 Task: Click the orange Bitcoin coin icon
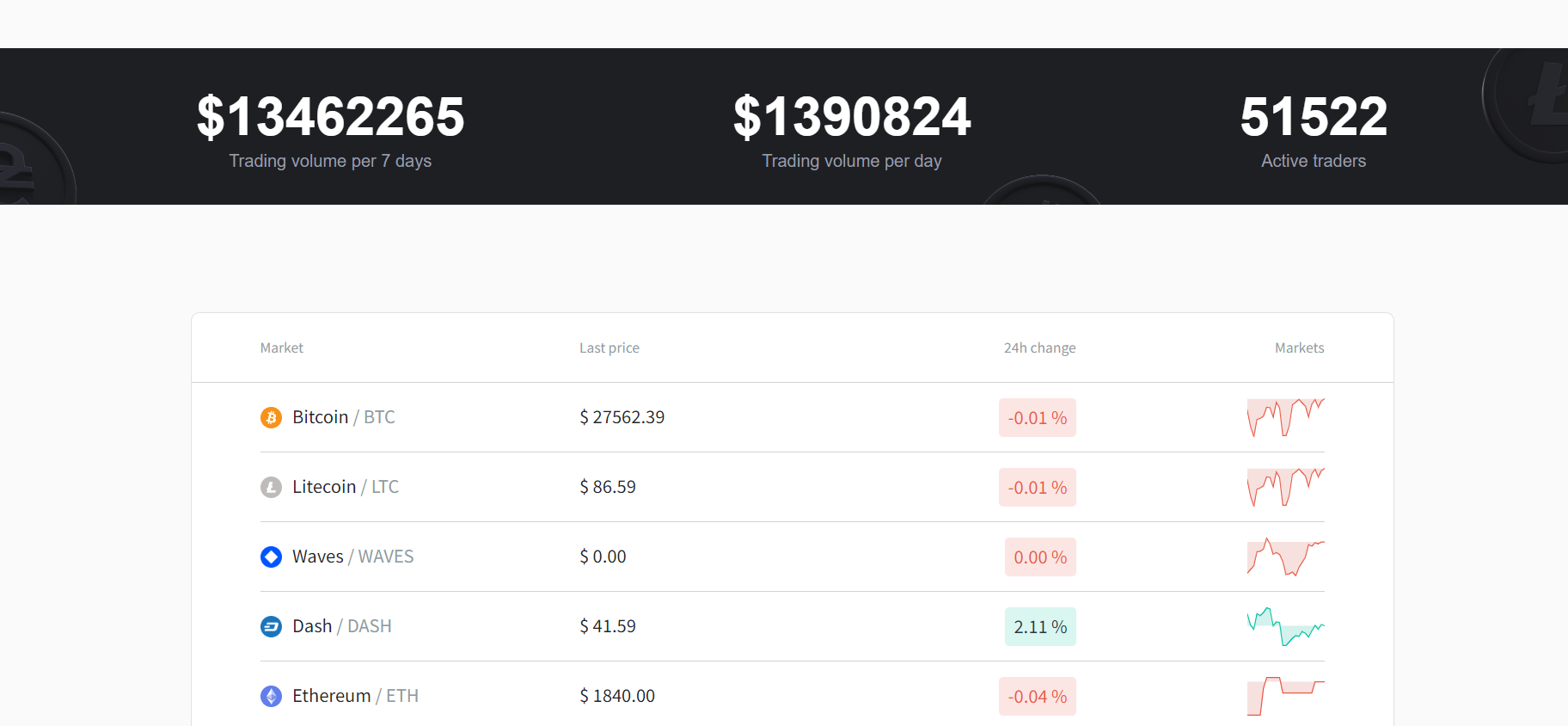271,418
